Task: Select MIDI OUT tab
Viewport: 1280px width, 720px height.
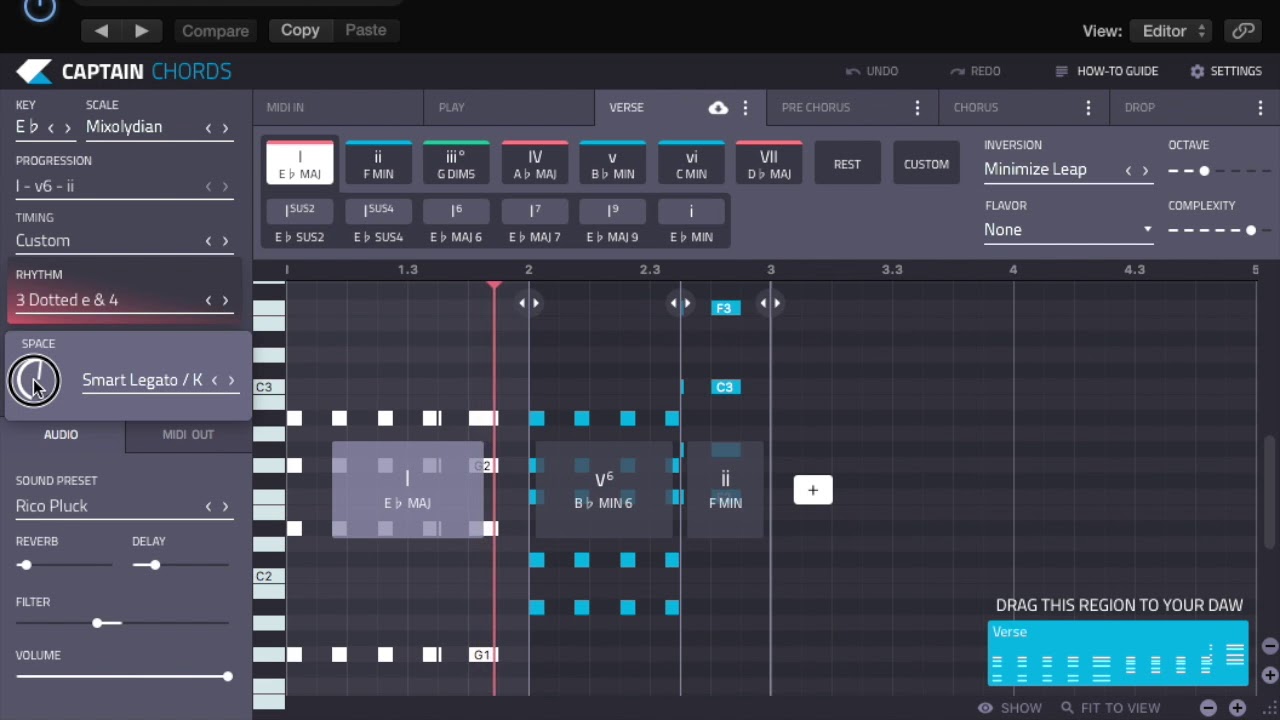Action: pyautogui.click(x=188, y=435)
